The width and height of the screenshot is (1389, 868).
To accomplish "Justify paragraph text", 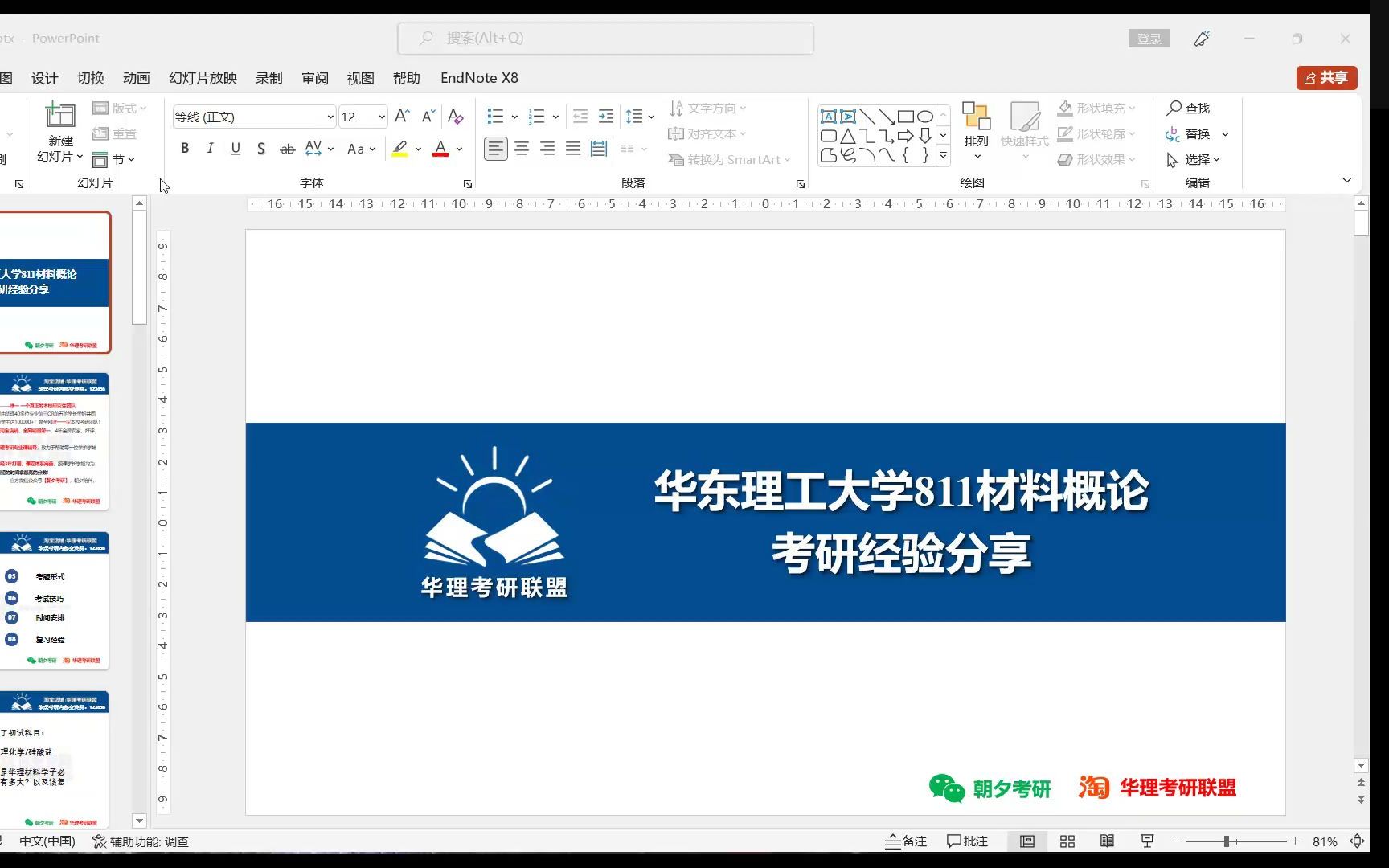I will coord(573,149).
